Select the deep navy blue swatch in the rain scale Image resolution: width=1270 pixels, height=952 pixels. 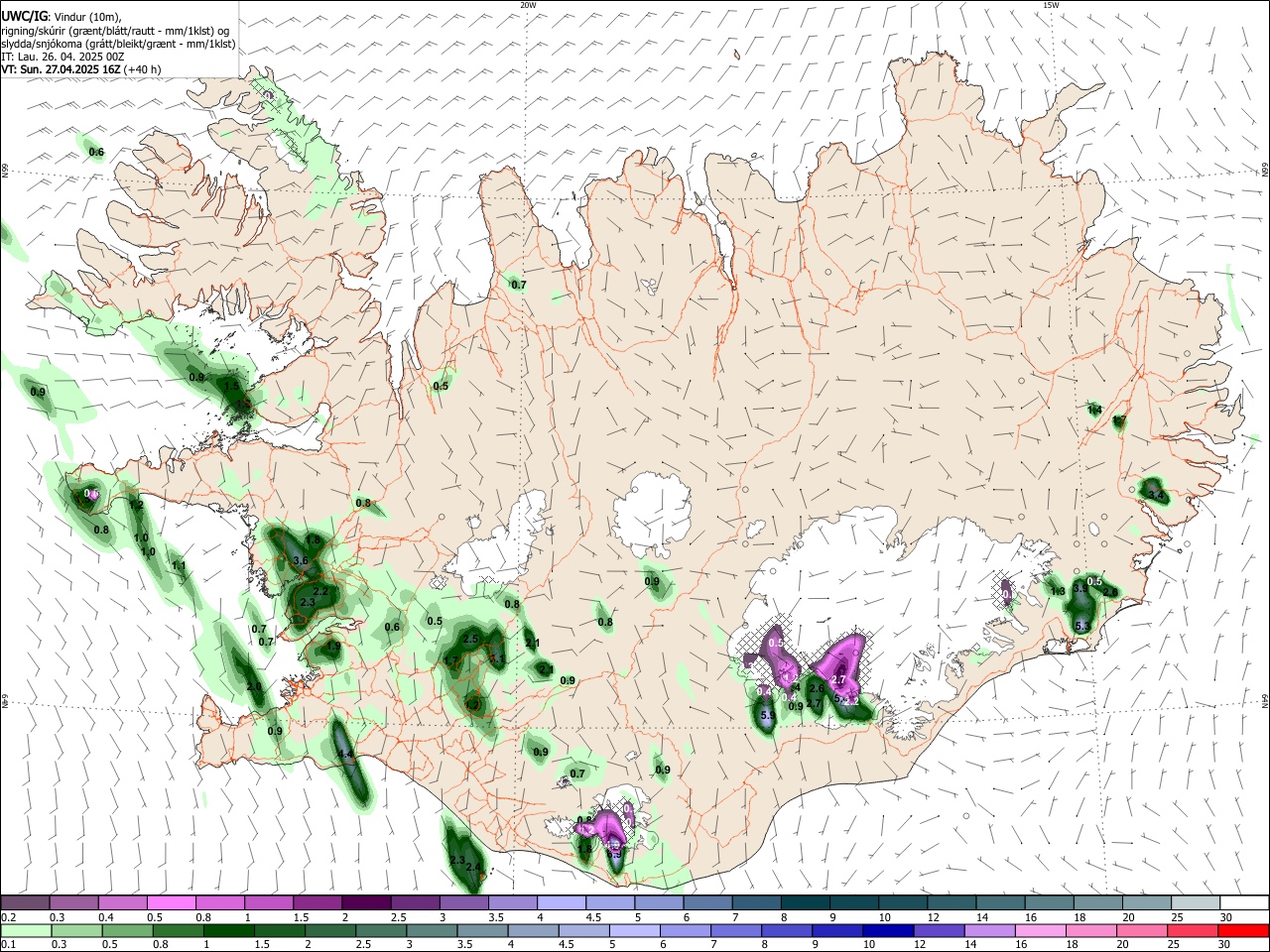[887, 931]
